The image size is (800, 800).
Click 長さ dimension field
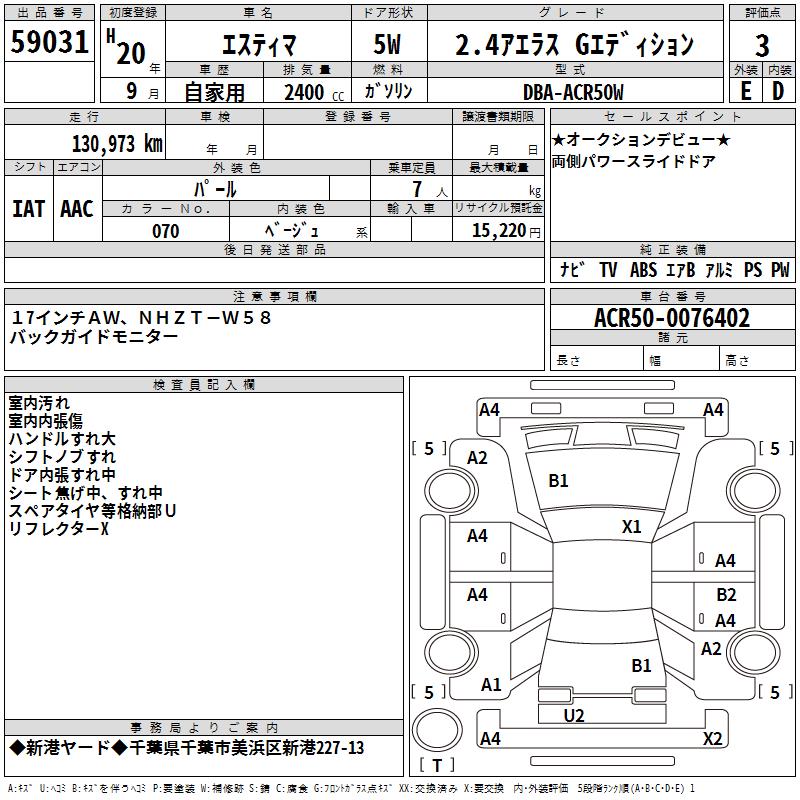click(597, 360)
